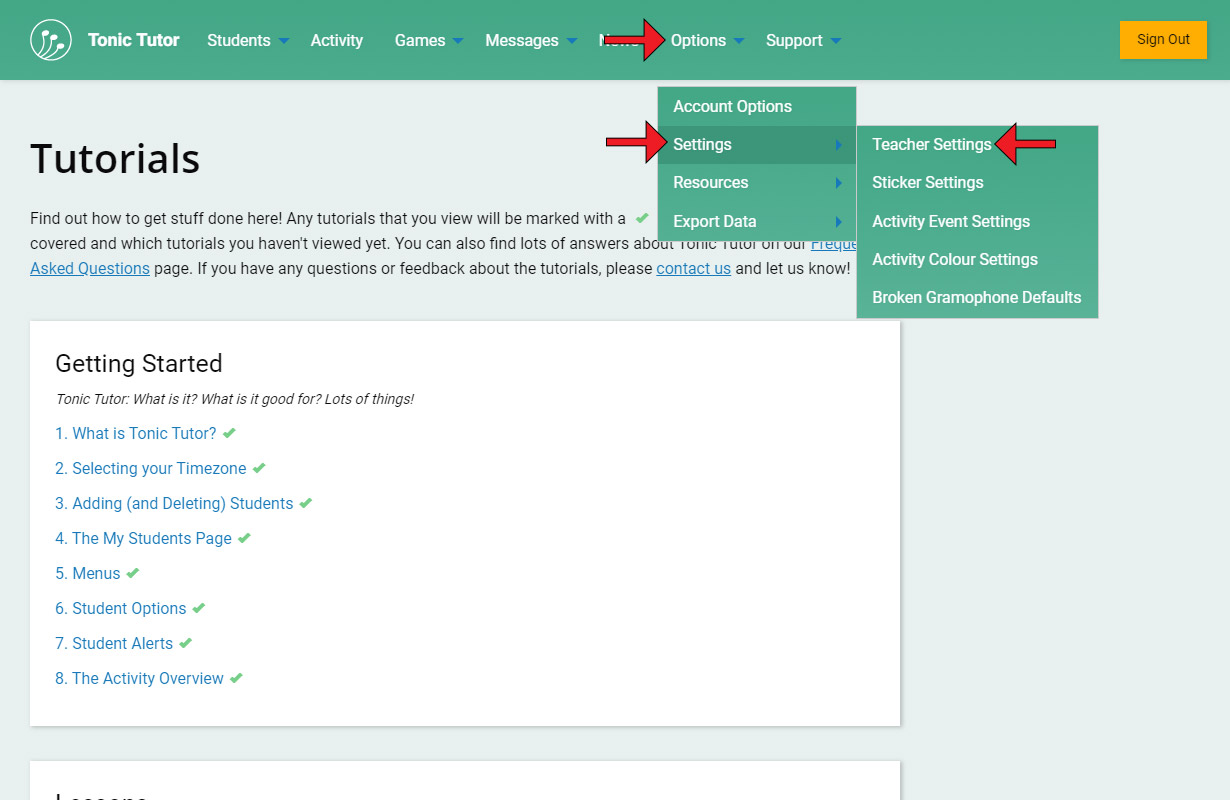1230x800 pixels.
Task: Click the submenu arrow beside Settings
Action: (838, 145)
